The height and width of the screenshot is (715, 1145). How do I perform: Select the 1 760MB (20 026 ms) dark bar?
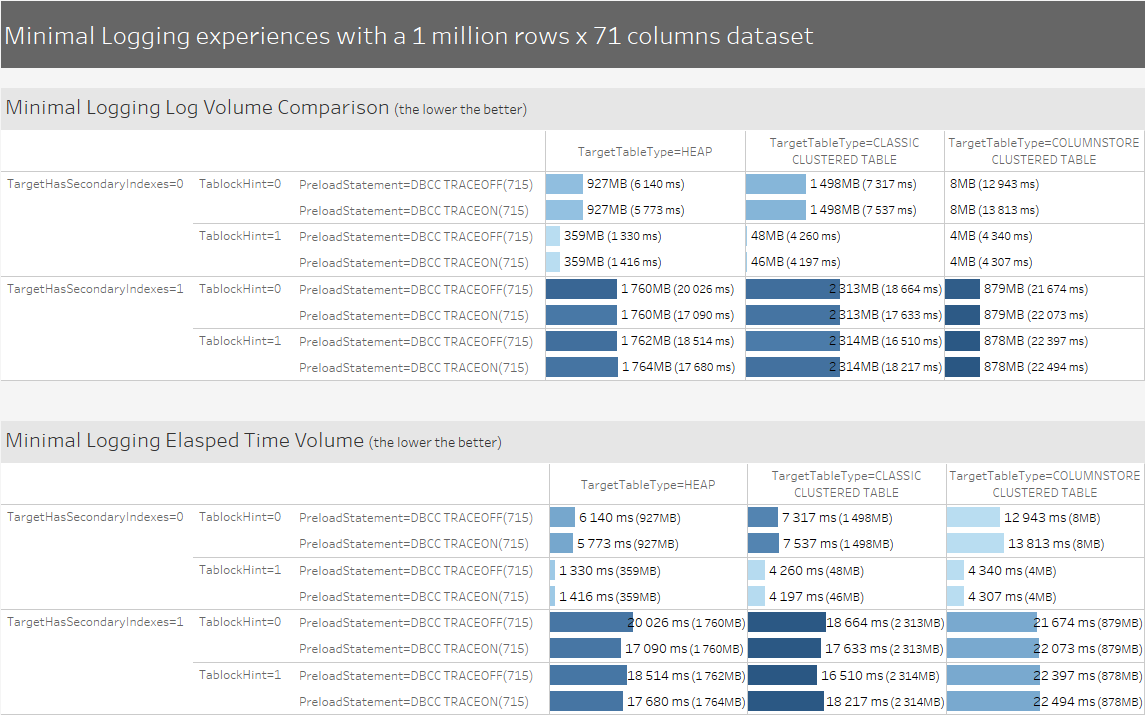click(x=581, y=288)
